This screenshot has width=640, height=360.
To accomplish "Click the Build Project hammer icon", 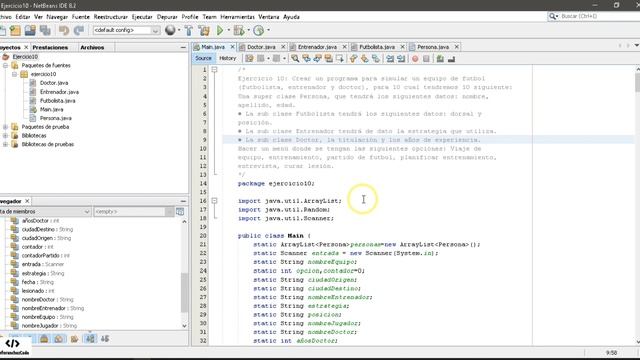I will pyautogui.click(x=189, y=31).
